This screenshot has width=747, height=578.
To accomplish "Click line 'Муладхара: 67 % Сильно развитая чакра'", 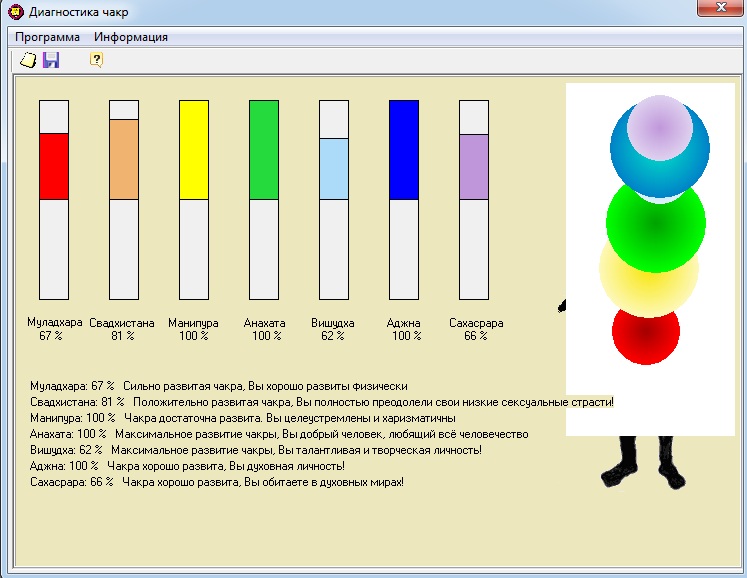I will coord(219,386).
